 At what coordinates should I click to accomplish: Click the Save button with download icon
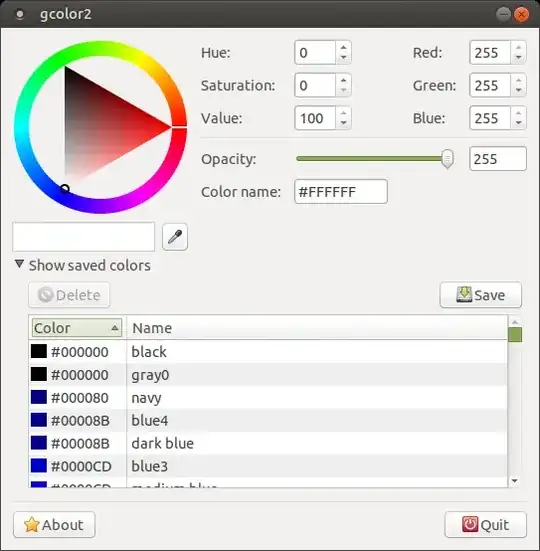[x=481, y=295]
